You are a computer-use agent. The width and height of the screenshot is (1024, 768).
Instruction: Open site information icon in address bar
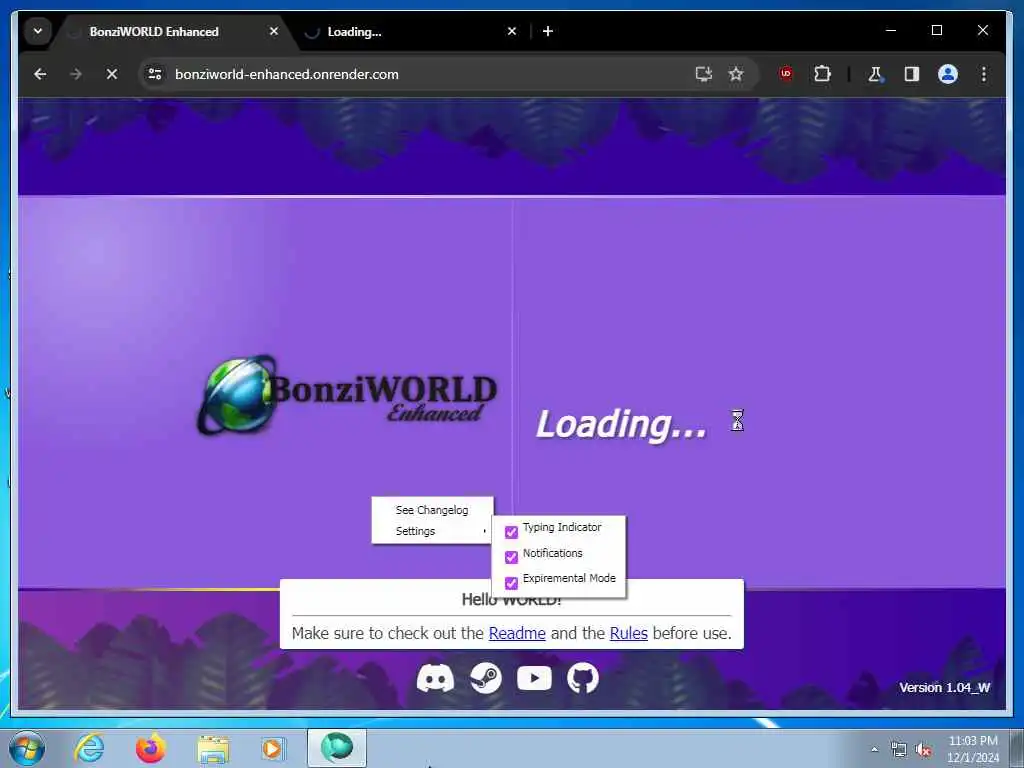(155, 74)
